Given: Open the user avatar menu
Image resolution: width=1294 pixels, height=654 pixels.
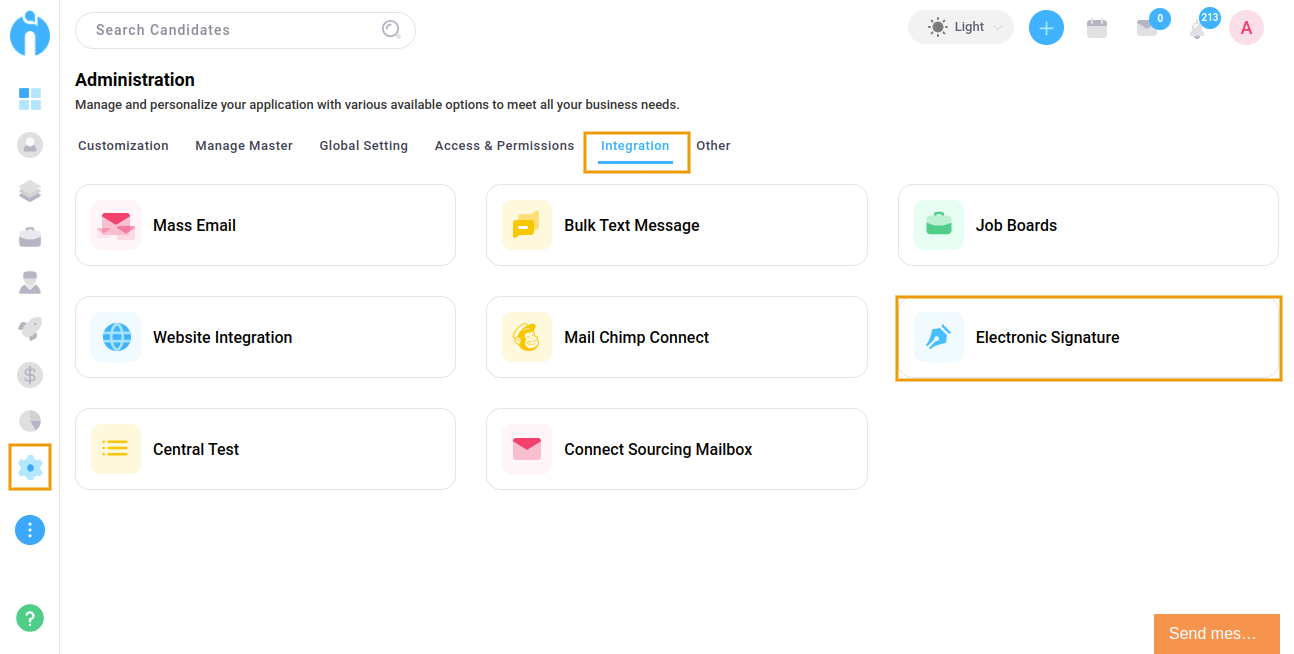Looking at the screenshot, I should click(1246, 28).
